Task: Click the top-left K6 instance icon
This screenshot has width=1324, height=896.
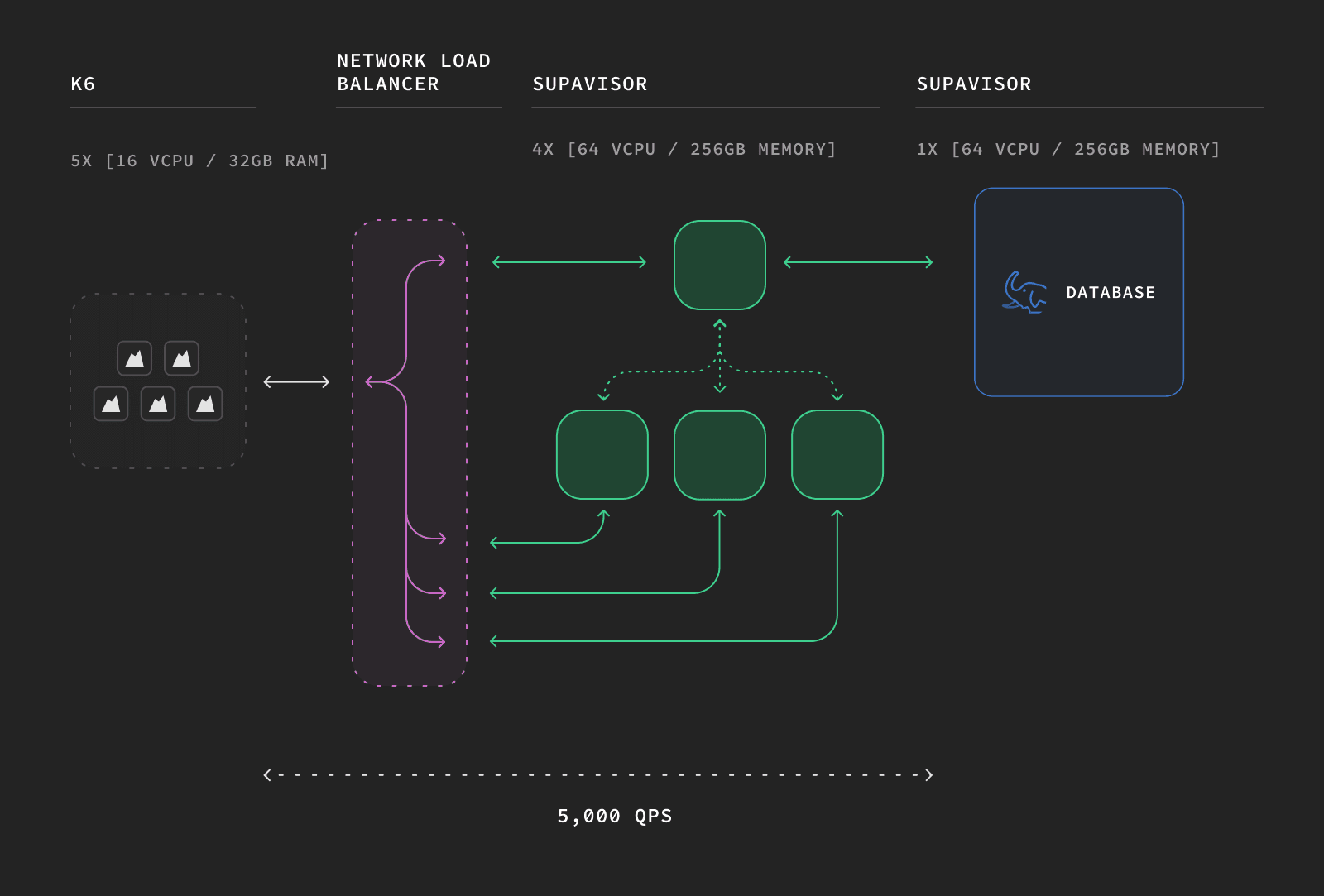Action: tap(134, 358)
